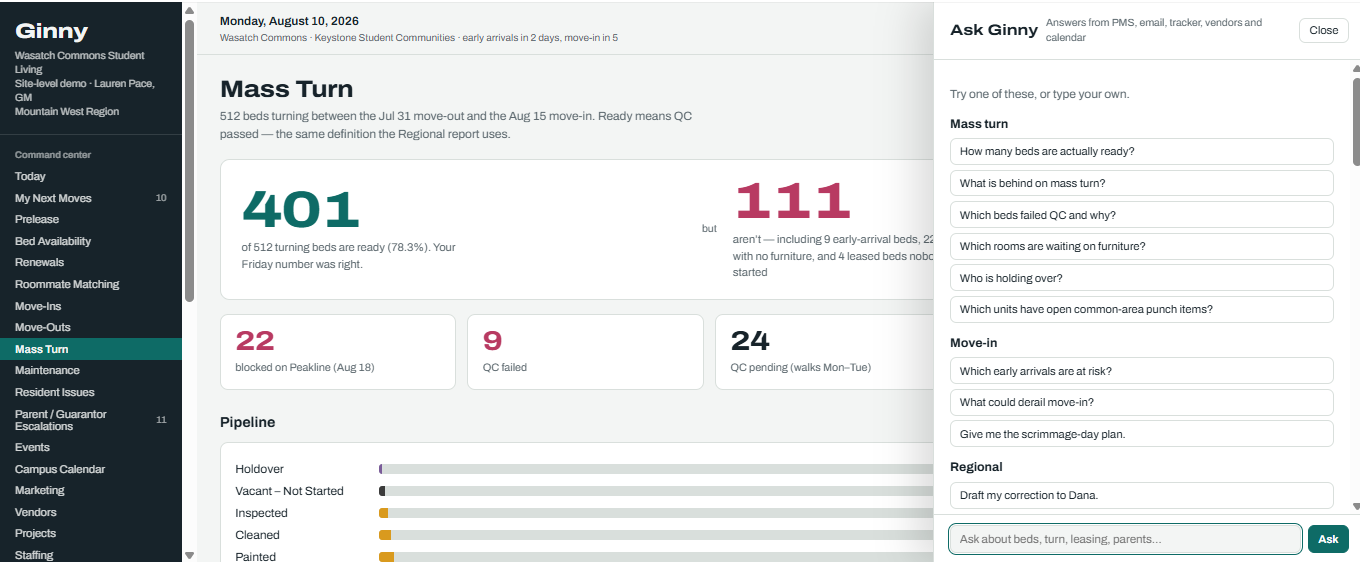Click the Regional suggestions heading
The width and height of the screenshot is (1360, 562).
tap(976, 467)
